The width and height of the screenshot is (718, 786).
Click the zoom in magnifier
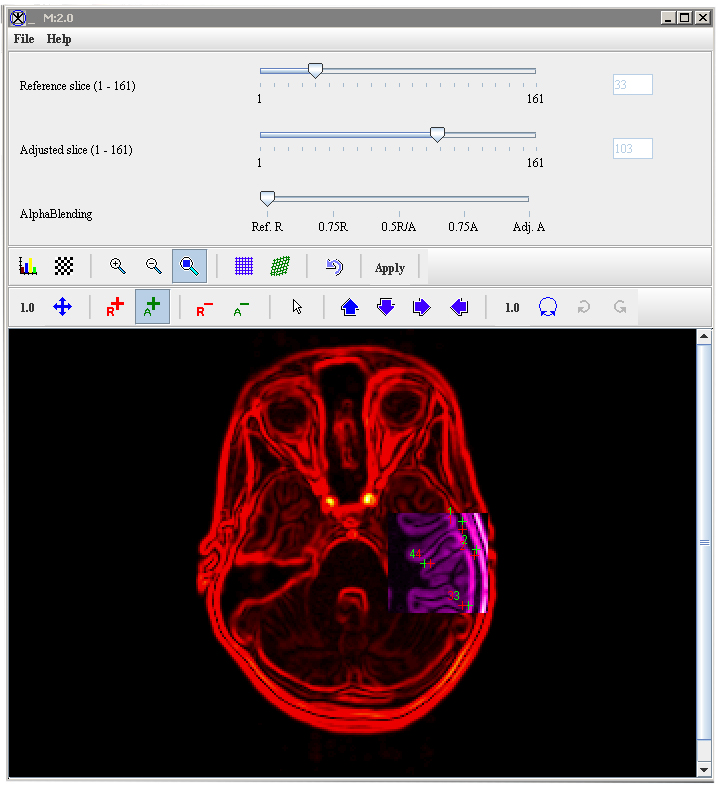[x=117, y=266]
